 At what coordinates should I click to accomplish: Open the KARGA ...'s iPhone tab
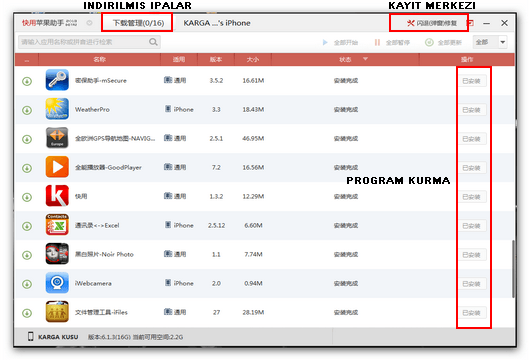(x=217, y=23)
